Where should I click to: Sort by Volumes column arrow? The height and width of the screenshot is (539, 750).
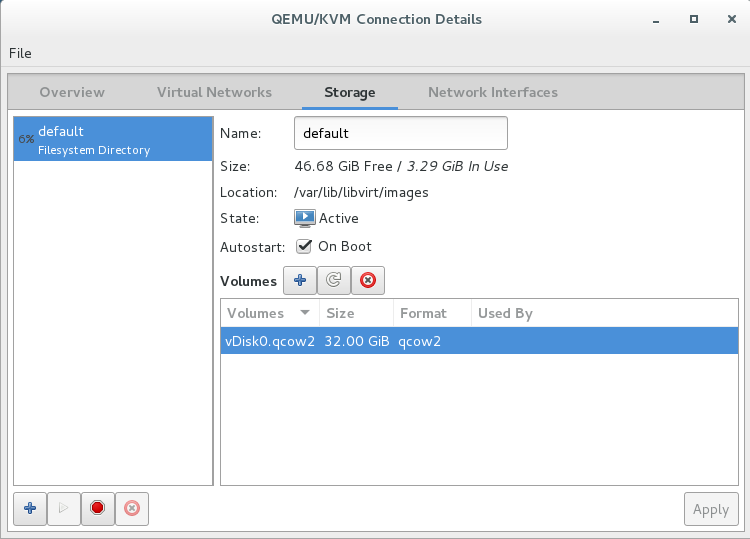pos(305,313)
